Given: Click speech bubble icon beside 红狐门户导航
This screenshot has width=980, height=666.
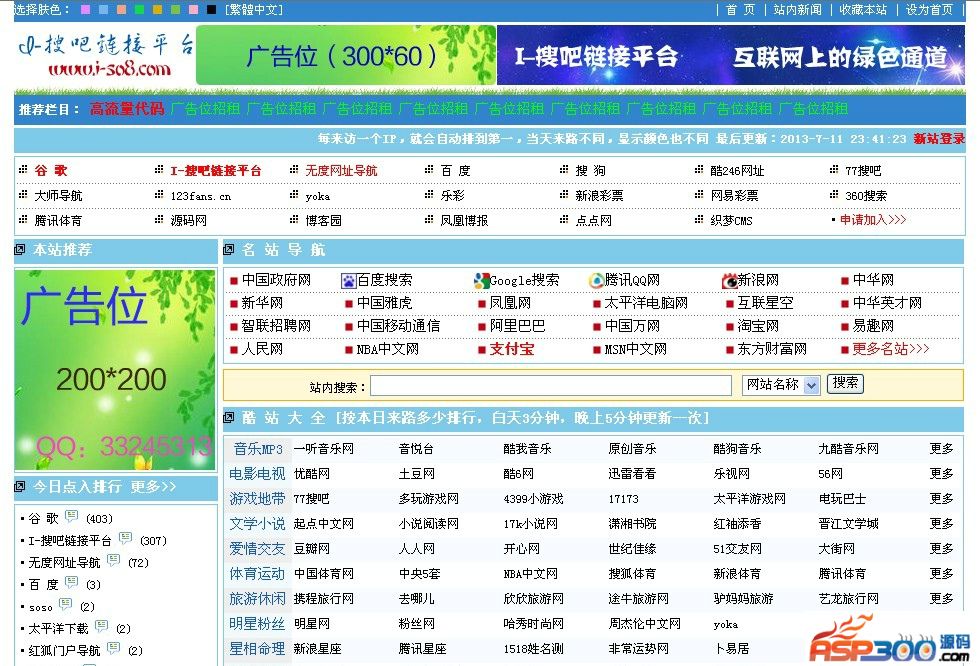Looking at the screenshot, I should click(114, 647).
